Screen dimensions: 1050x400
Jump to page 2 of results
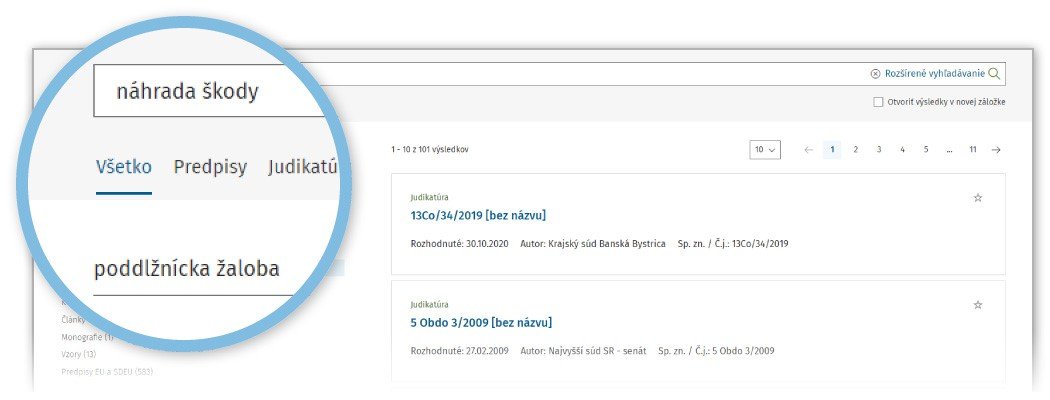(856, 150)
